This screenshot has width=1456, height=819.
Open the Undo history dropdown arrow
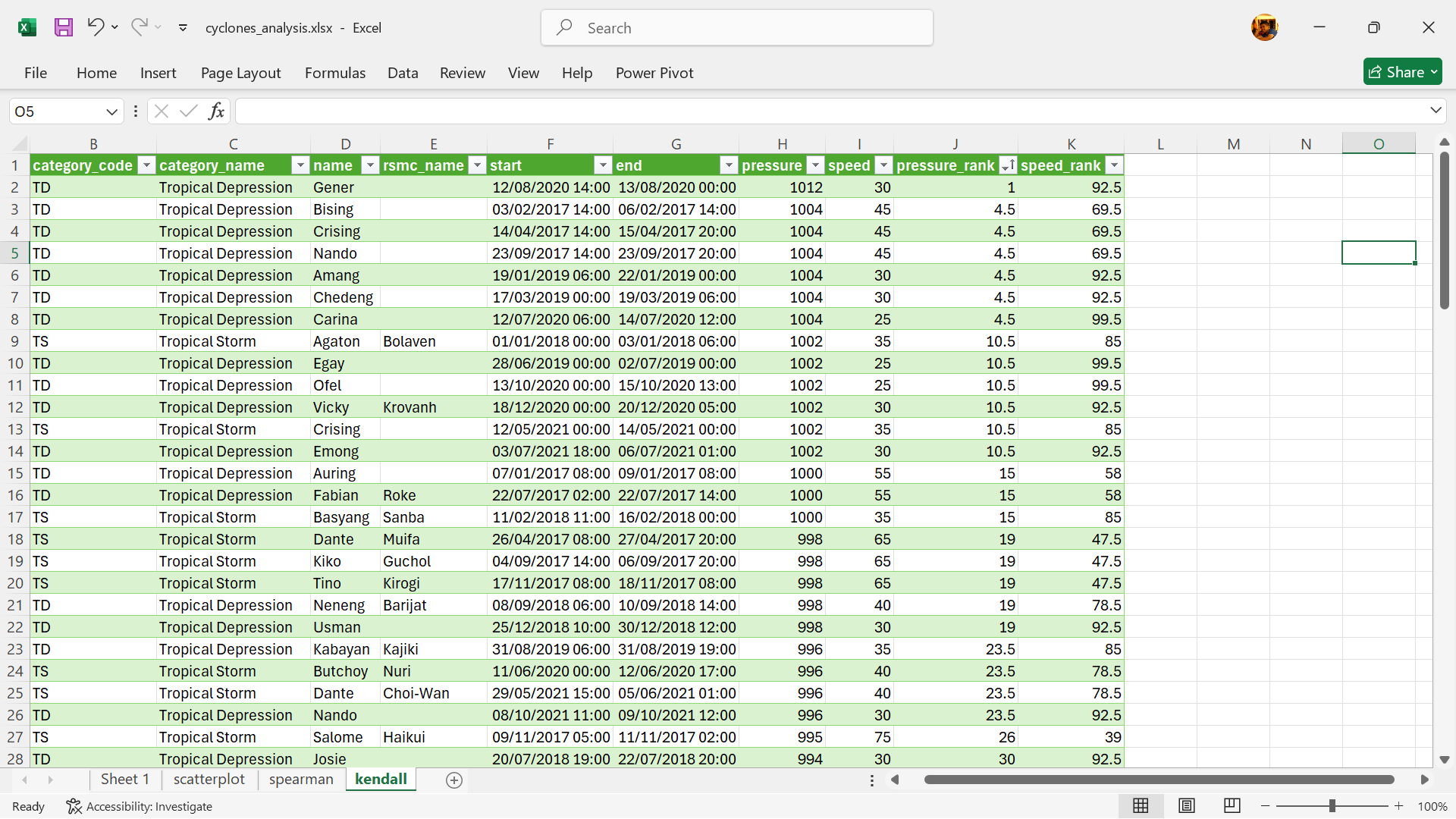[115, 27]
